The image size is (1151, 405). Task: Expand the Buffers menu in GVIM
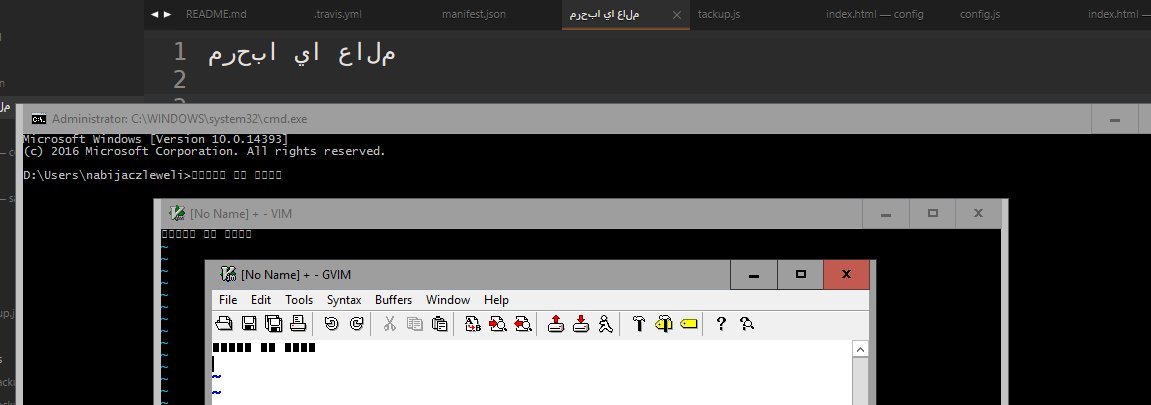click(393, 300)
